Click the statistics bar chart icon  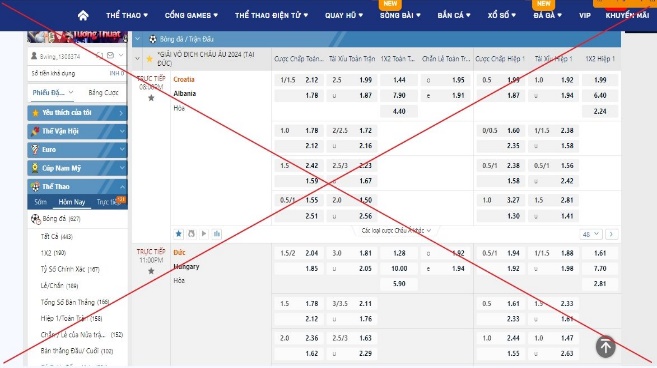(217, 234)
